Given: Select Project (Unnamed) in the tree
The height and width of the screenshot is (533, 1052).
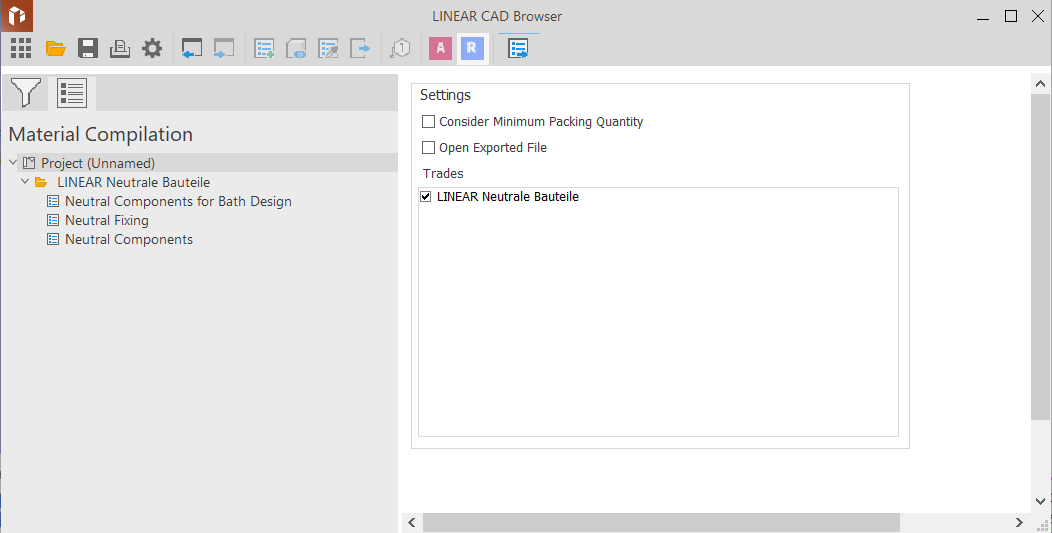Looking at the screenshot, I should 98,163.
